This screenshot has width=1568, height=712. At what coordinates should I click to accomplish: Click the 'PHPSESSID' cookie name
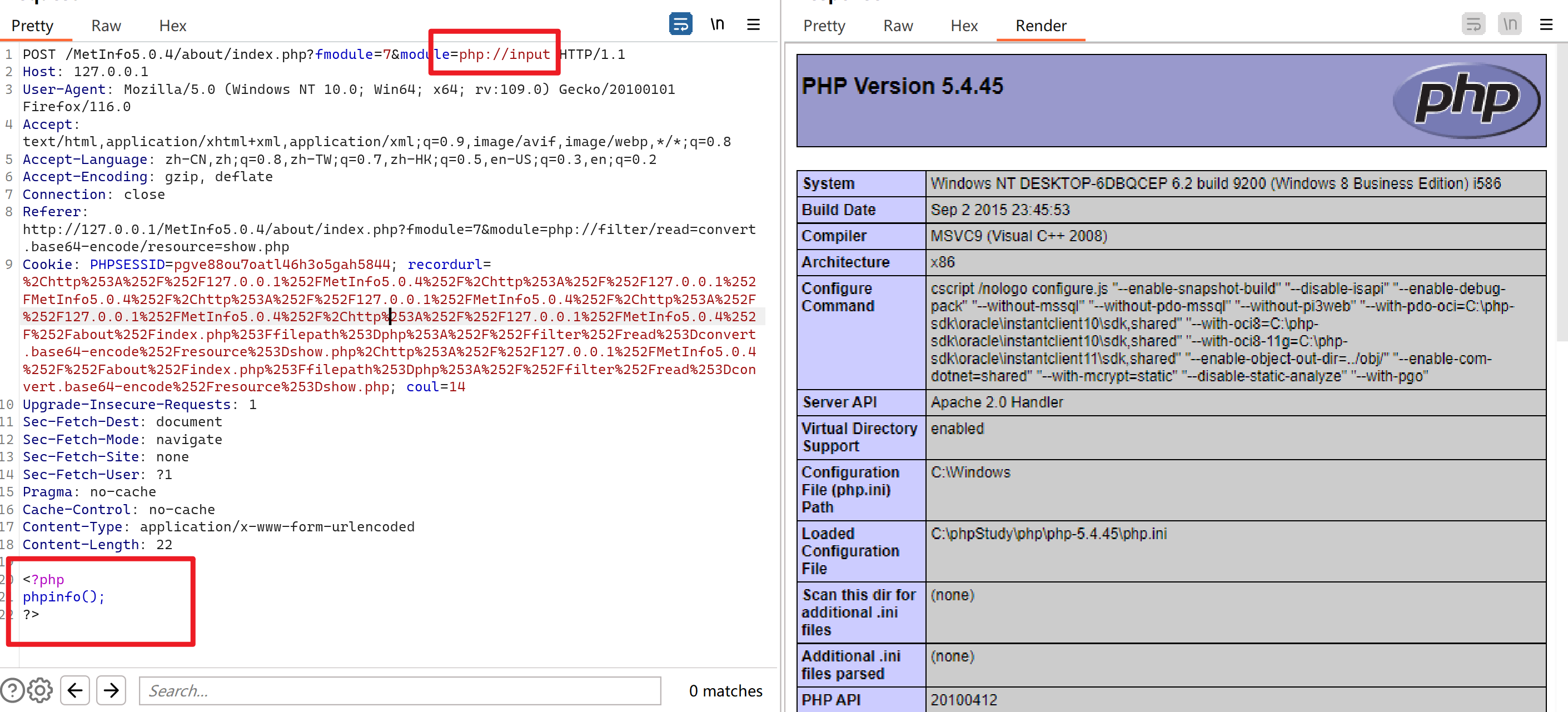[x=127, y=264]
